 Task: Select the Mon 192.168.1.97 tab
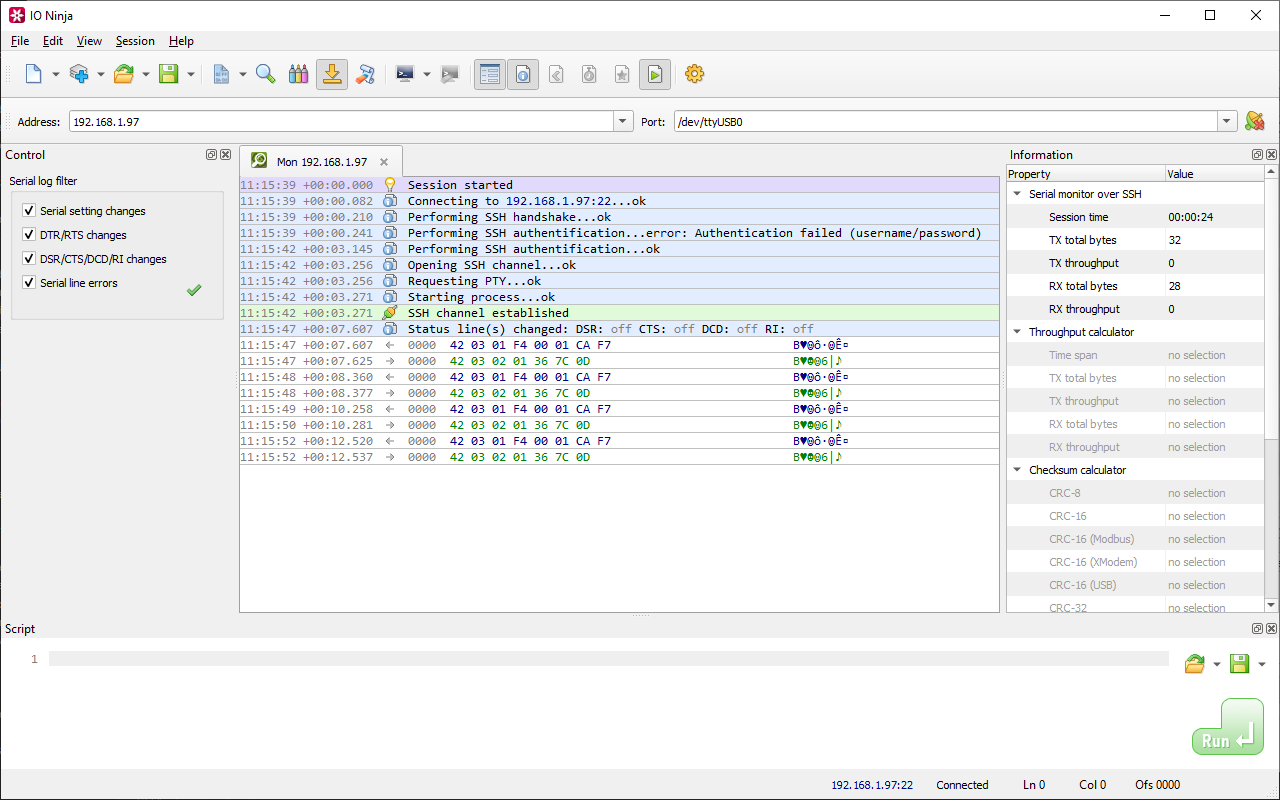[321, 162]
